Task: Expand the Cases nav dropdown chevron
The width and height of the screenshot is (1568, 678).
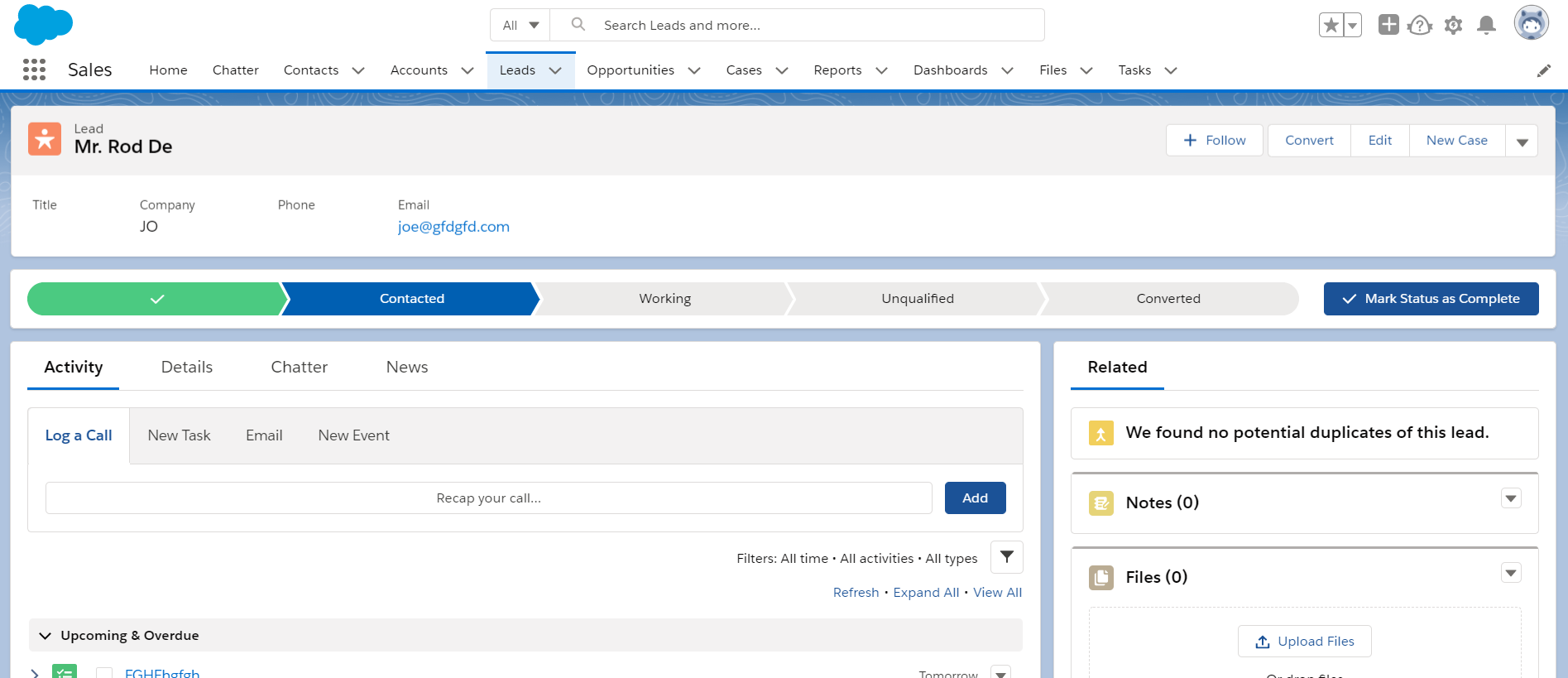Action: click(782, 71)
